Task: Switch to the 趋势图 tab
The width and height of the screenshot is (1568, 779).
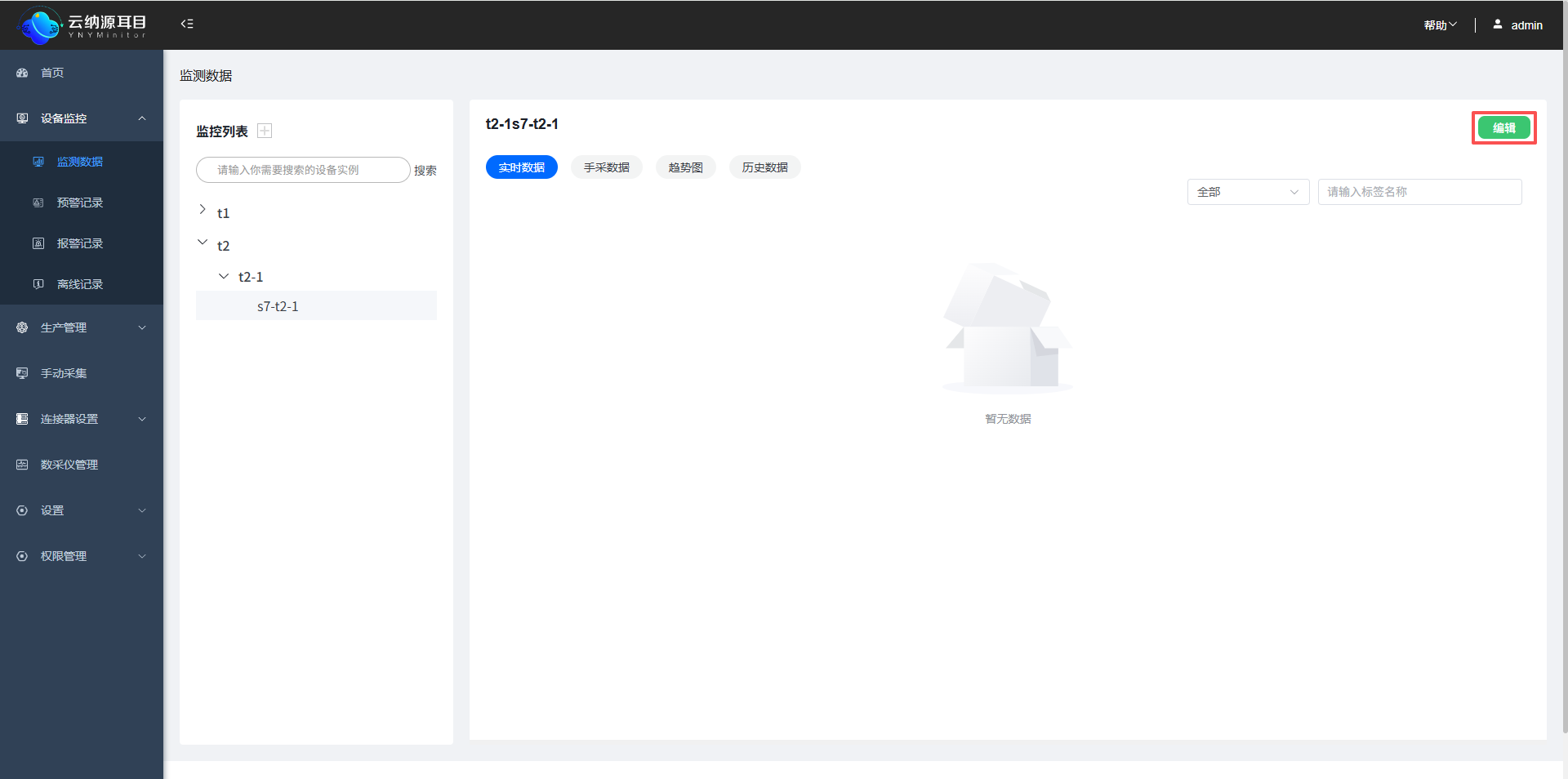Action: [x=685, y=167]
